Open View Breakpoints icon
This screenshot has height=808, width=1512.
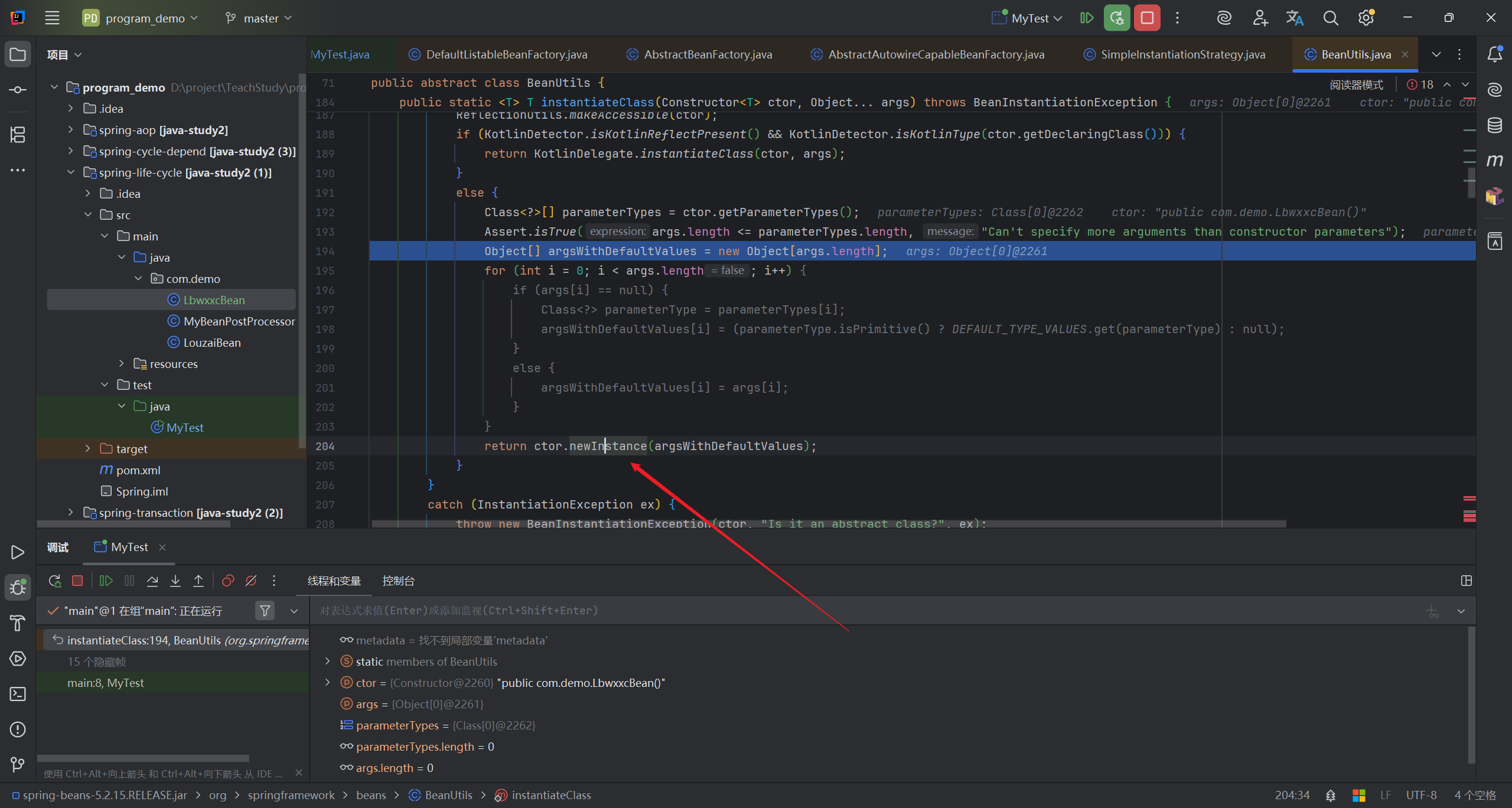point(228,581)
